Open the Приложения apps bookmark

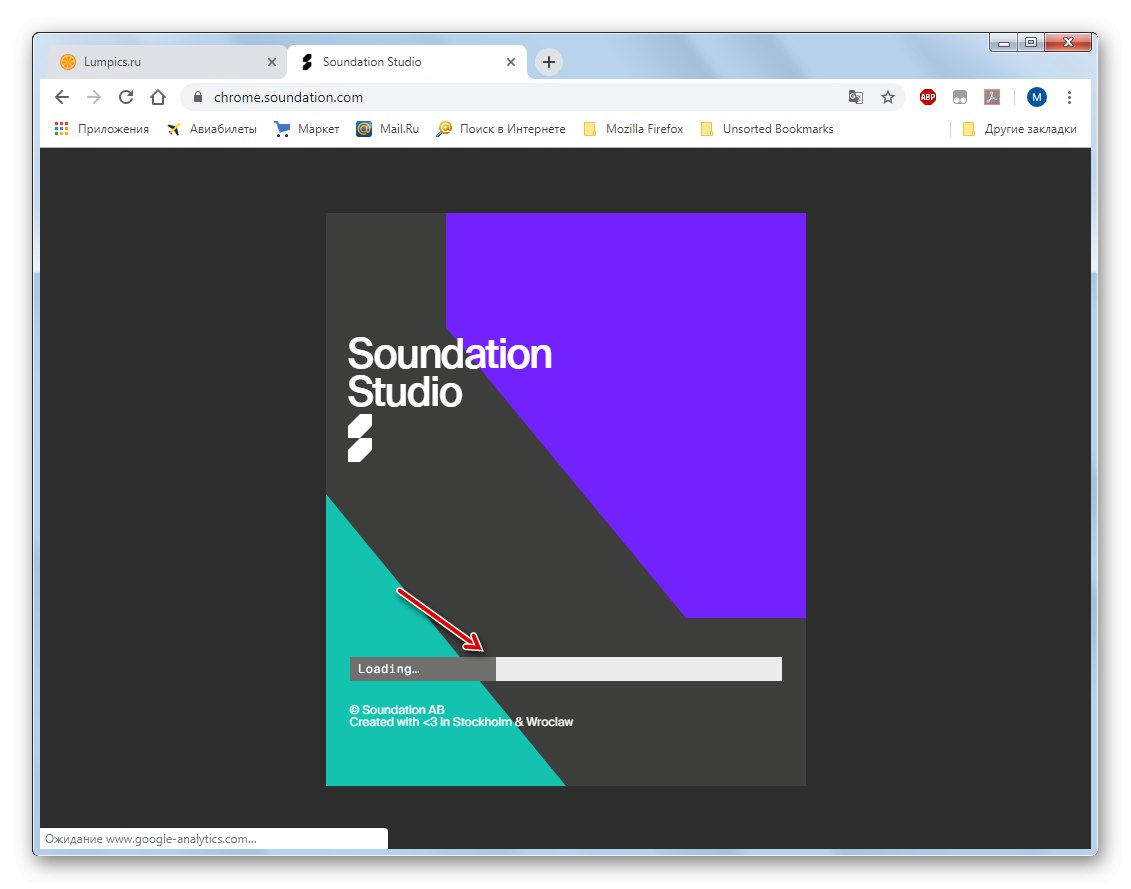[102, 129]
